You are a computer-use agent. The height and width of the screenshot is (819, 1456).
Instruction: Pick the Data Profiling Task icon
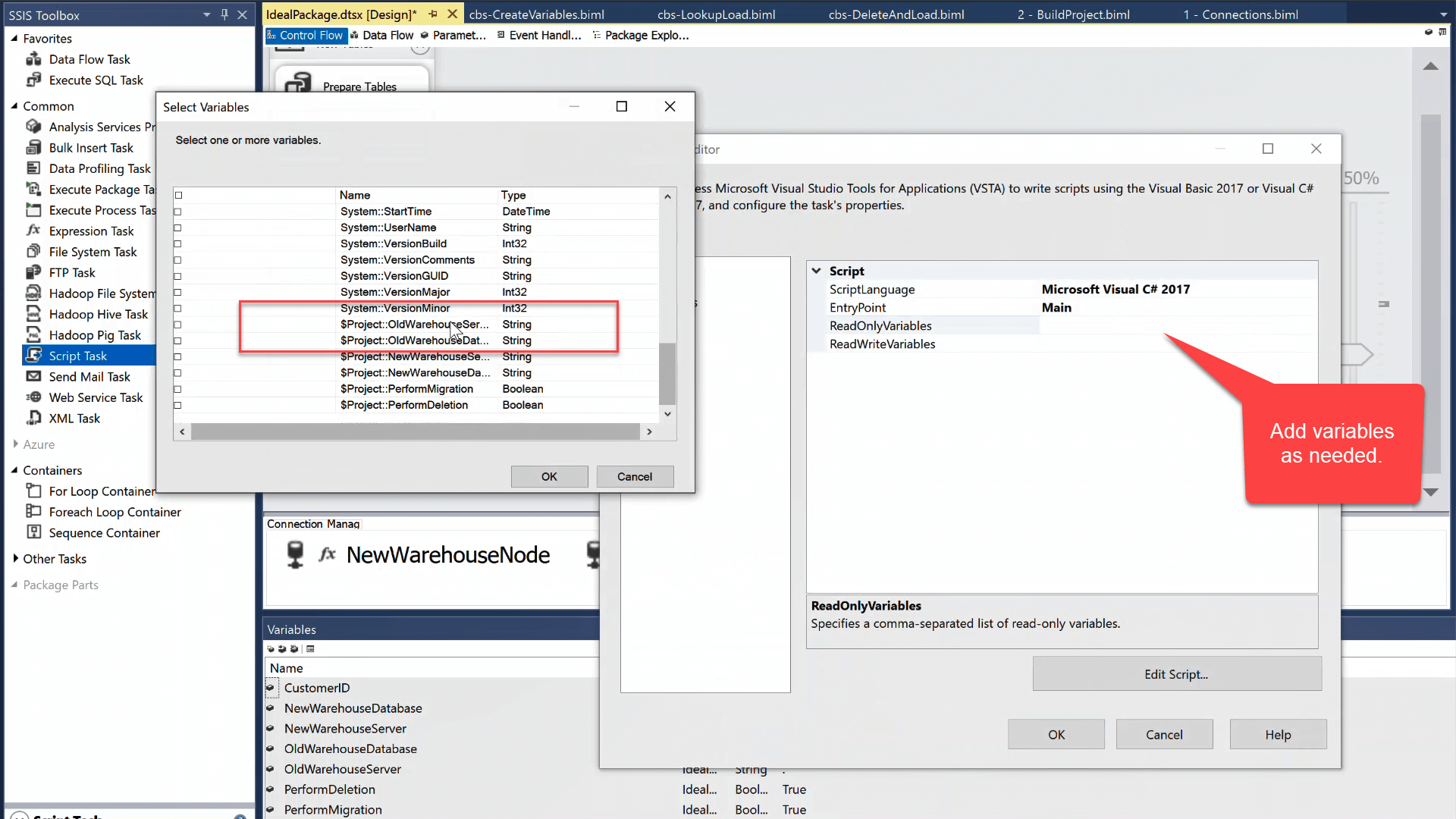pos(33,168)
